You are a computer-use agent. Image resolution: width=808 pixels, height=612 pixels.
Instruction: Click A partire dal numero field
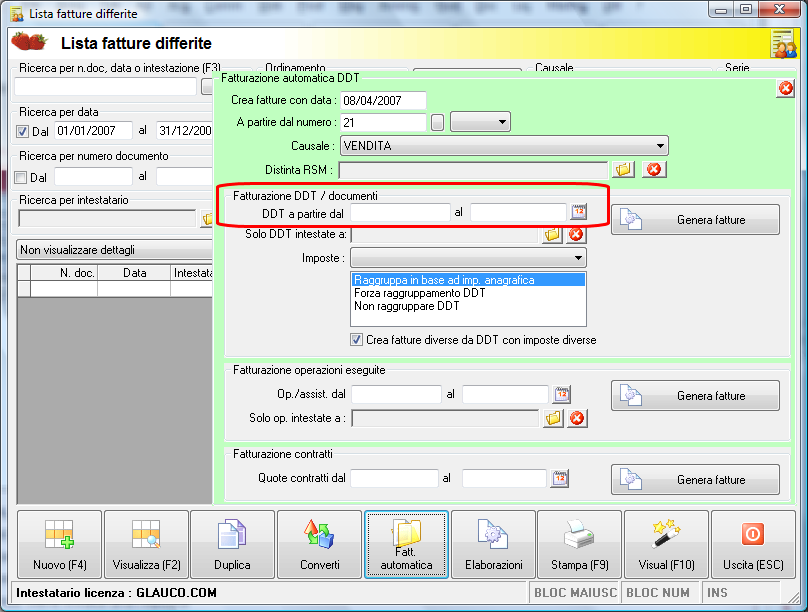coord(383,122)
